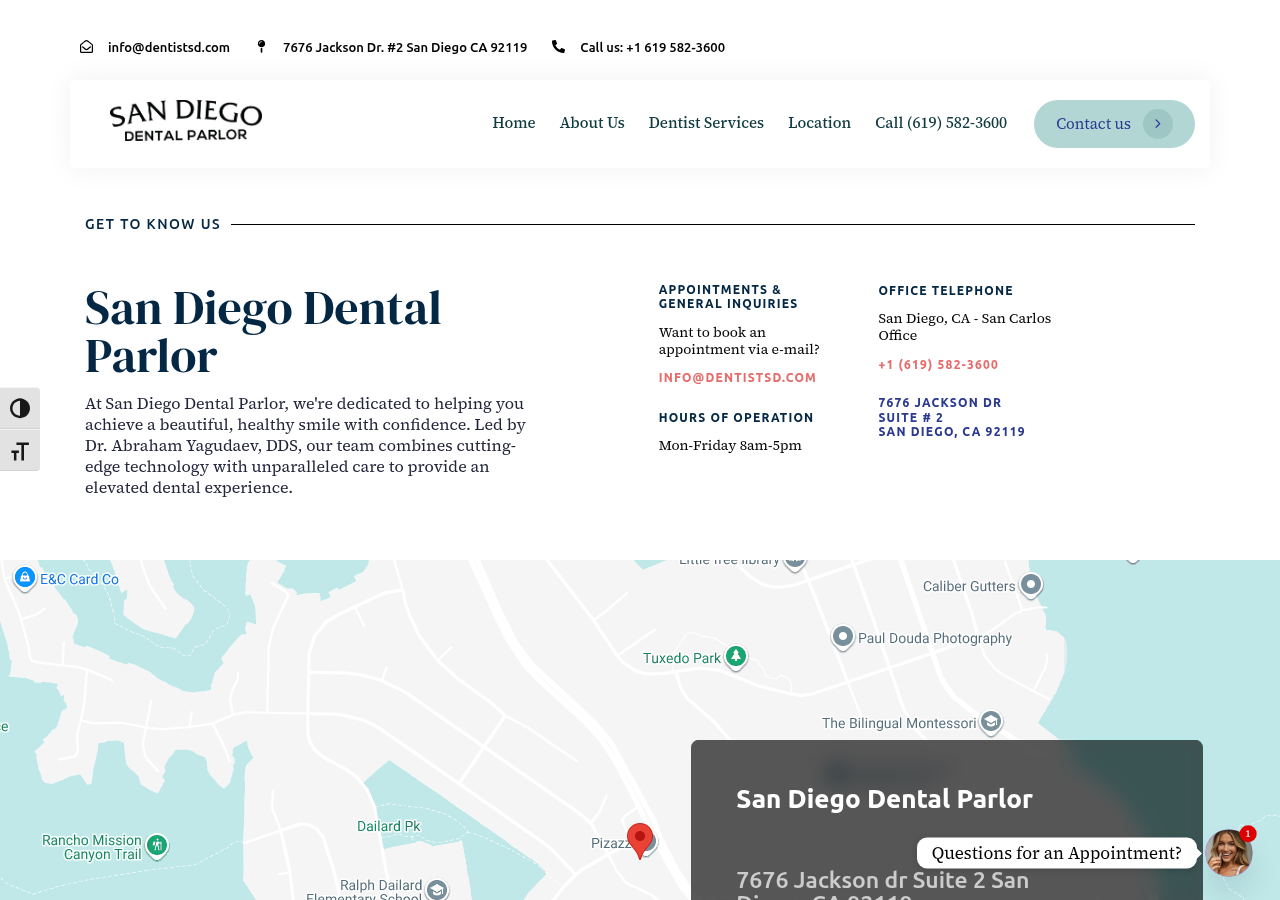The height and width of the screenshot is (900, 1280).
Task: Click the OFFICE TELEPHONE heading
Action: click(946, 291)
